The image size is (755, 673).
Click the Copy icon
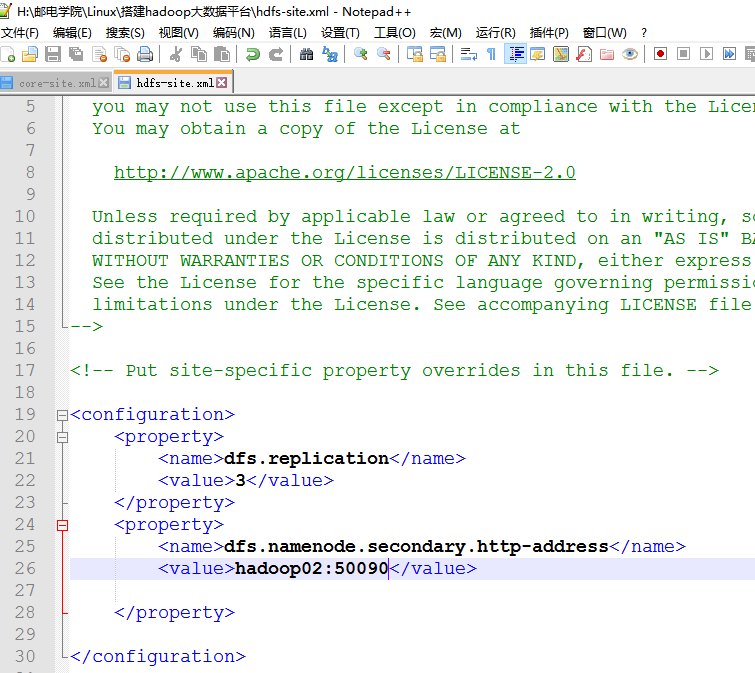[199, 54]
